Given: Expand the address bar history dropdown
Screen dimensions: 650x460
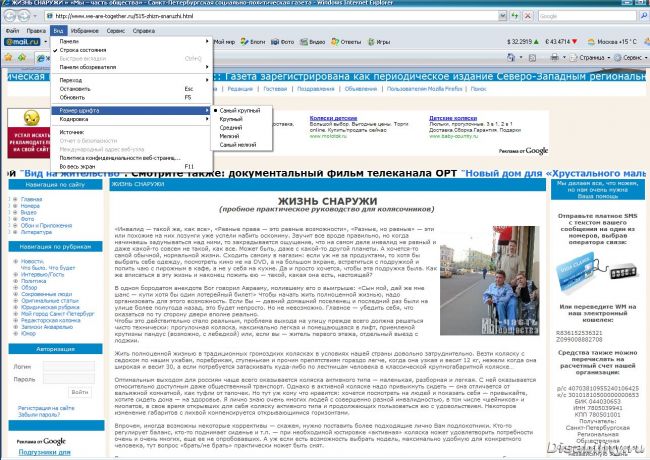Looking at the screenshot, I should coord(502,16).
